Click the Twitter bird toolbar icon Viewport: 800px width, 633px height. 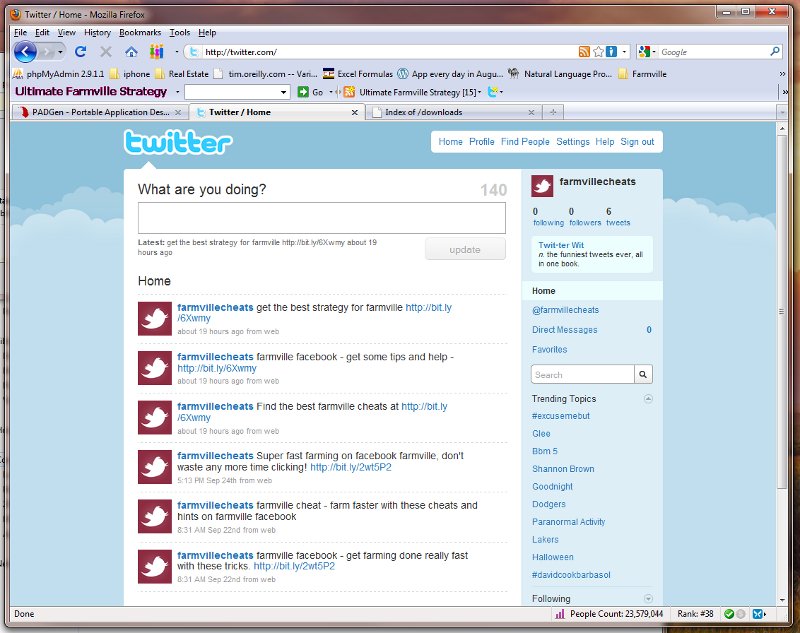pos(493,92)
